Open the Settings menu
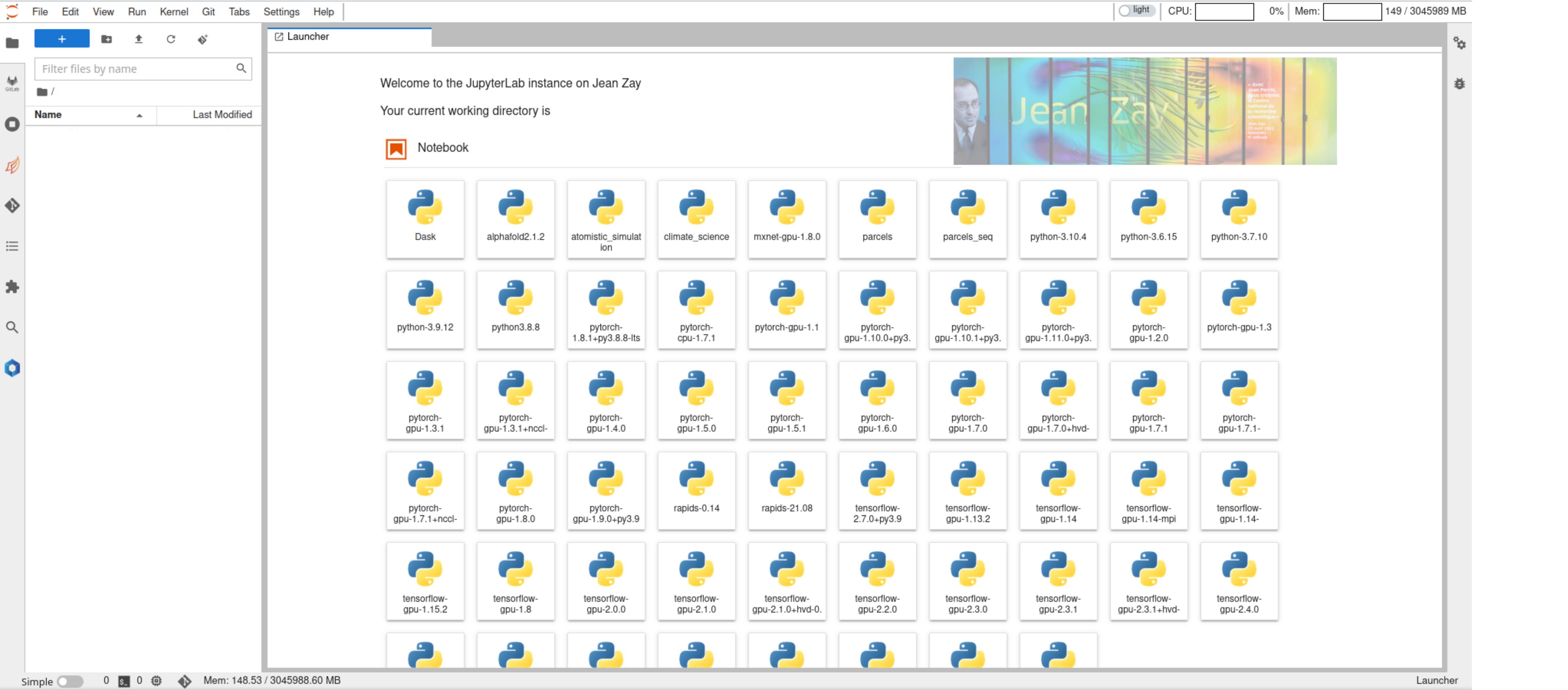Screen dimensions: 1568x690 click(x=281, y=11)
